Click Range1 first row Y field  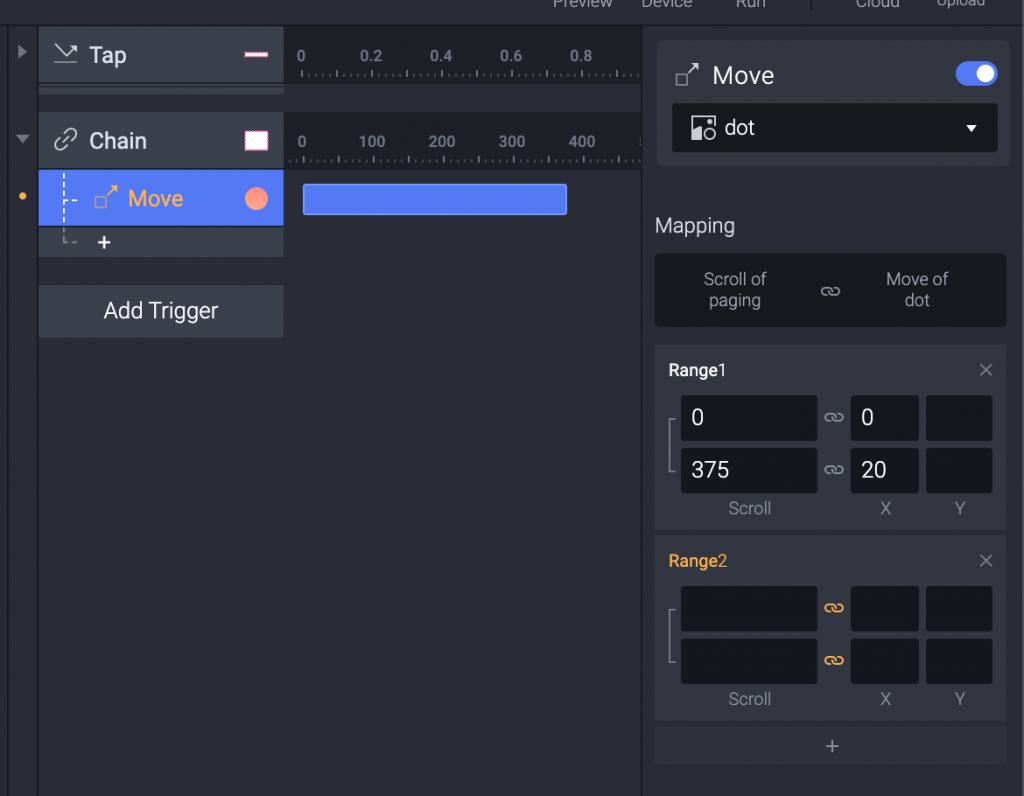[x=959, y=417]
